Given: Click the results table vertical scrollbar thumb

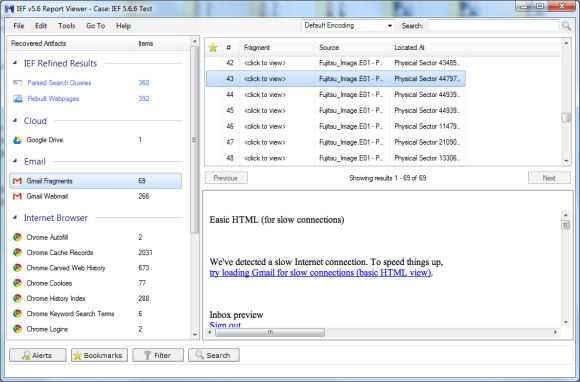Looking at the screenshot, I should (x=566, y=118).
